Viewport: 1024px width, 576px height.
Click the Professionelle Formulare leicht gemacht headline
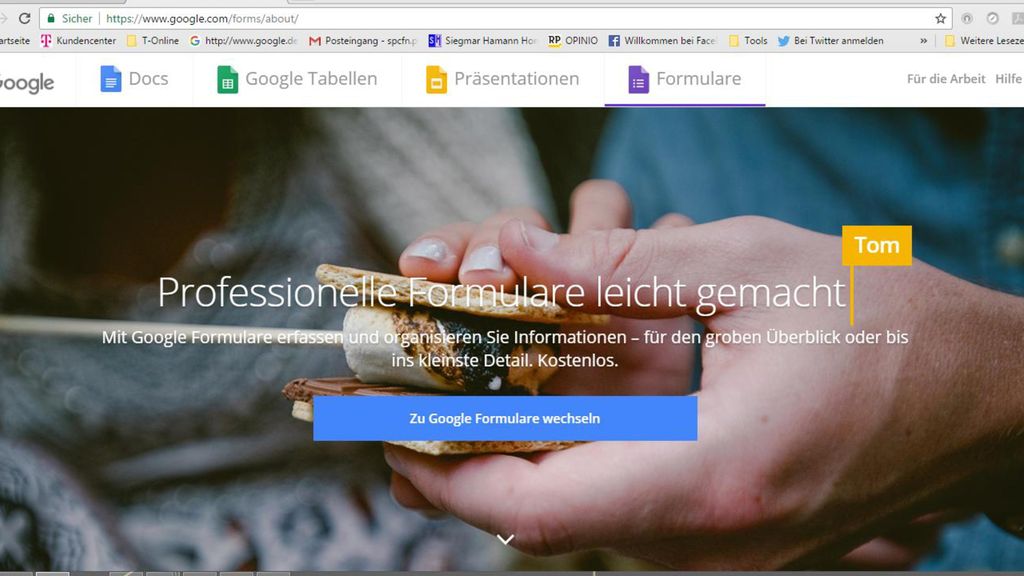(x=502, y=292)
